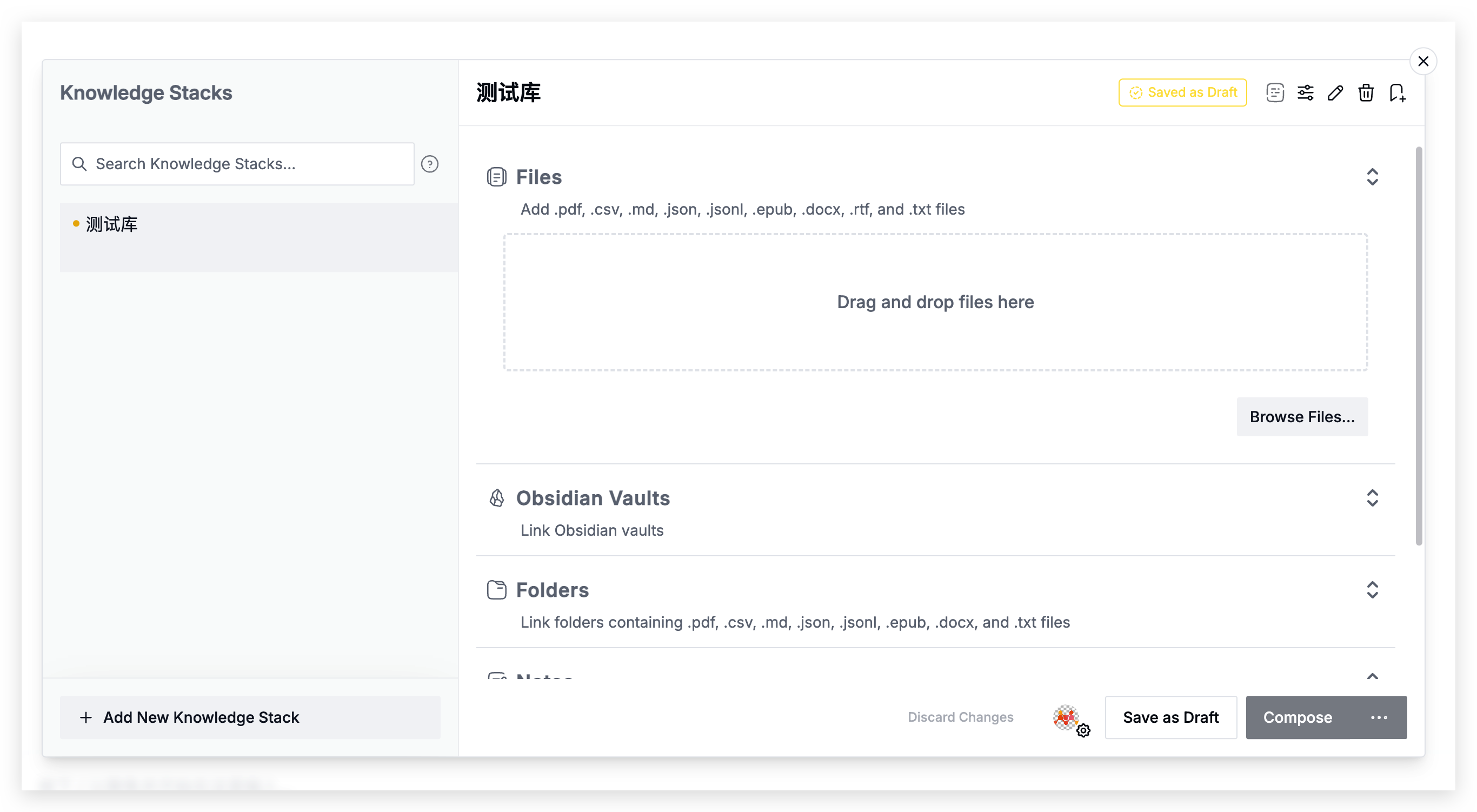Focus the Search Knowledge Stacks field
Screen dimensions: 1477x812
(x=237, y=164)
